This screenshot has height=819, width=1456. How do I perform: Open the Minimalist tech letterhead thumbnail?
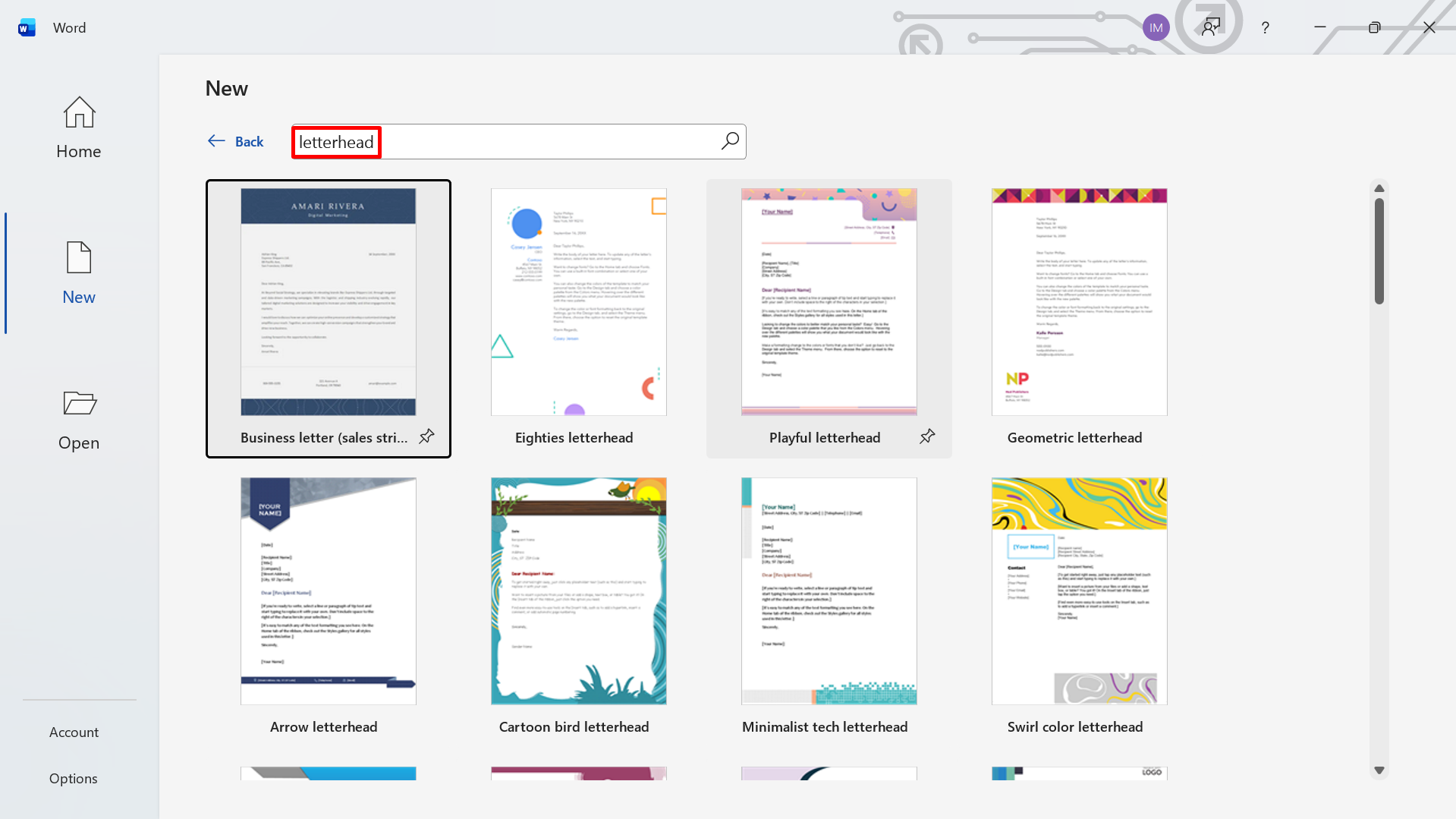pyautogui.click(x=829, y=591)
